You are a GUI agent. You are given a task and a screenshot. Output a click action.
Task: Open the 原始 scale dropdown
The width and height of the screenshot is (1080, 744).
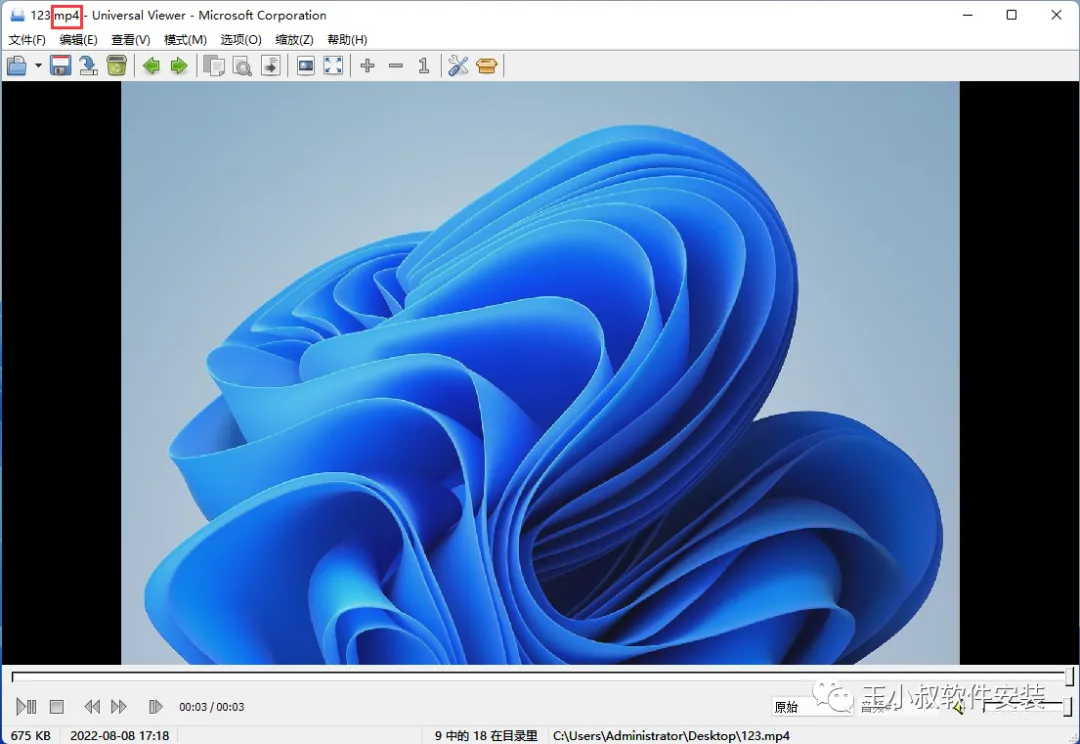(811, 707)
